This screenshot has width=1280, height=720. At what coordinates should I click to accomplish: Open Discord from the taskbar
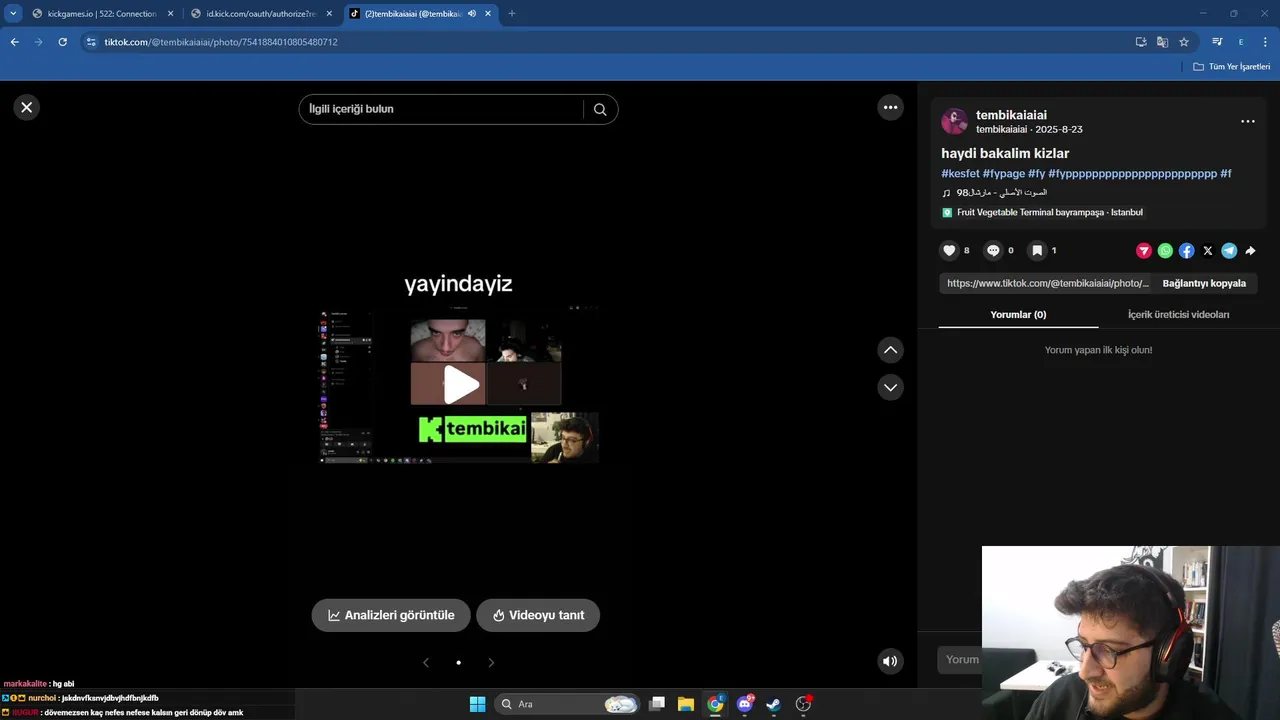pyautogui.click(x=745, y=704)
